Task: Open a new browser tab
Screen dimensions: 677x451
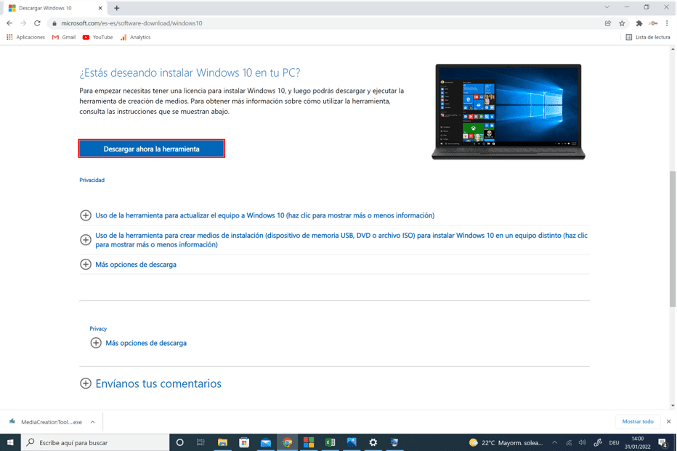Action: click(x=117, y=7)
